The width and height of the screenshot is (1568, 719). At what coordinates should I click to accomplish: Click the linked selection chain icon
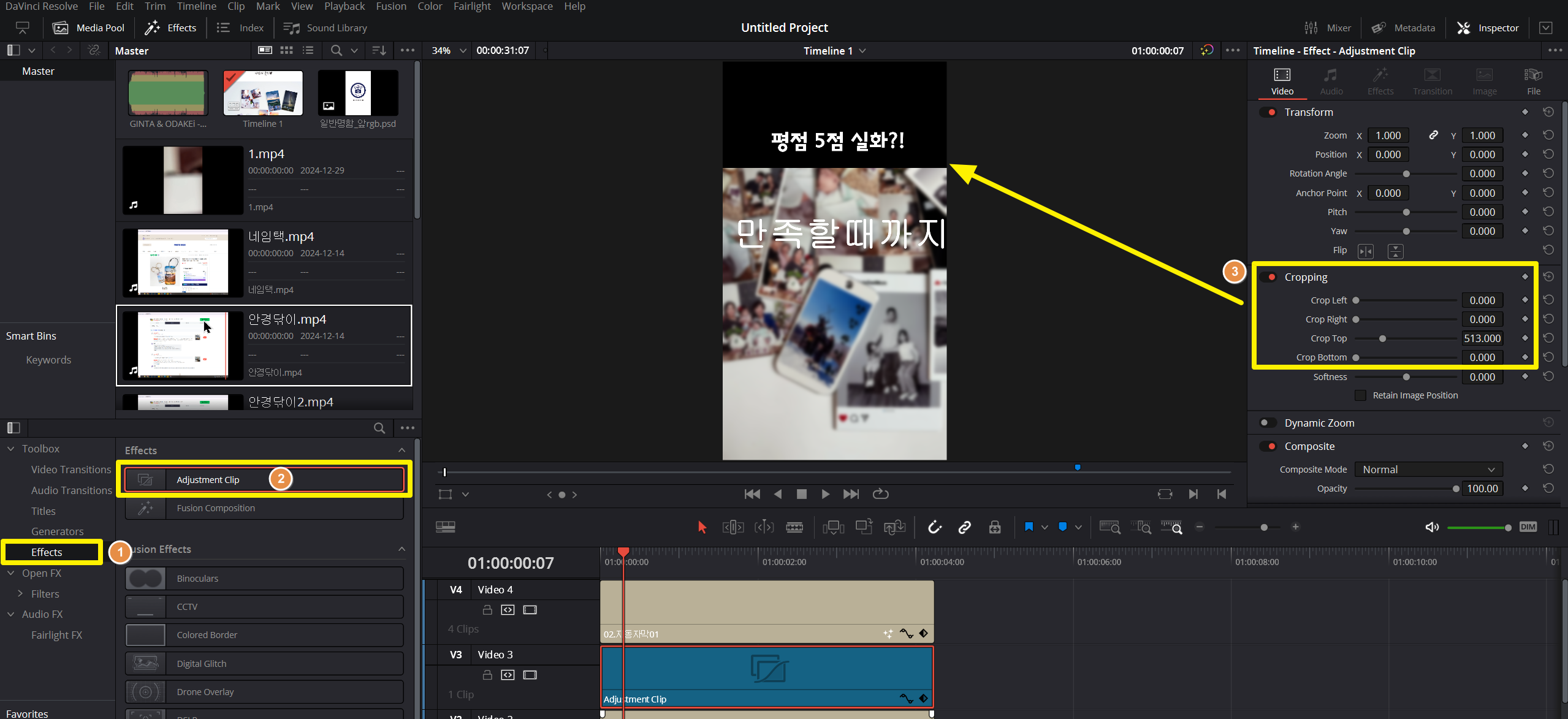964,527
